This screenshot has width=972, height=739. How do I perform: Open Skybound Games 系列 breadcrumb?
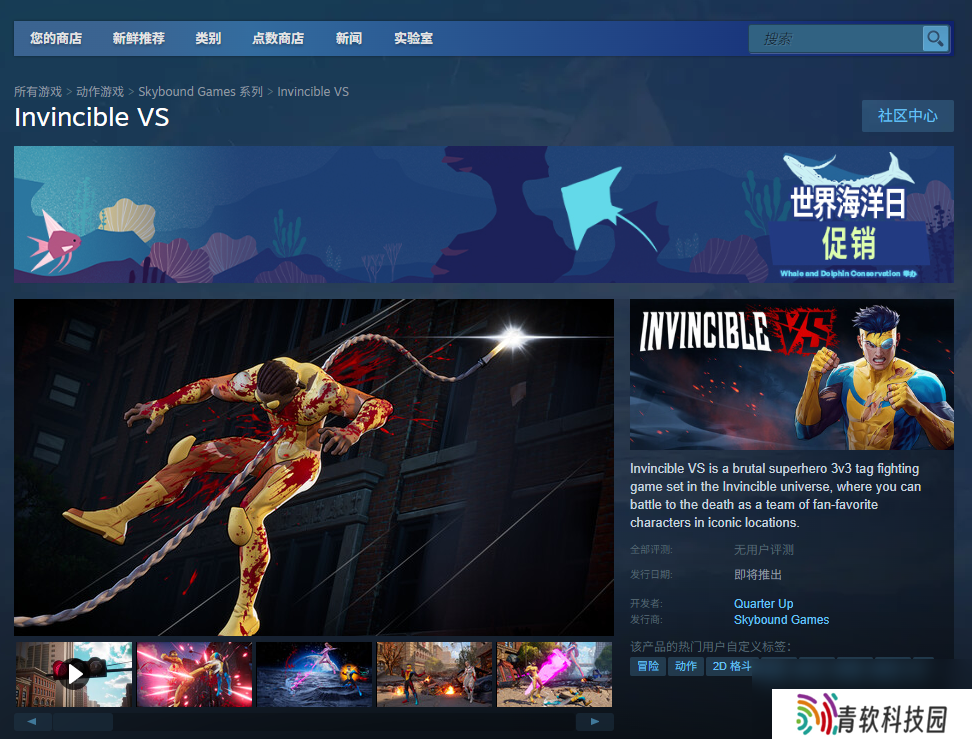point(200,92)
